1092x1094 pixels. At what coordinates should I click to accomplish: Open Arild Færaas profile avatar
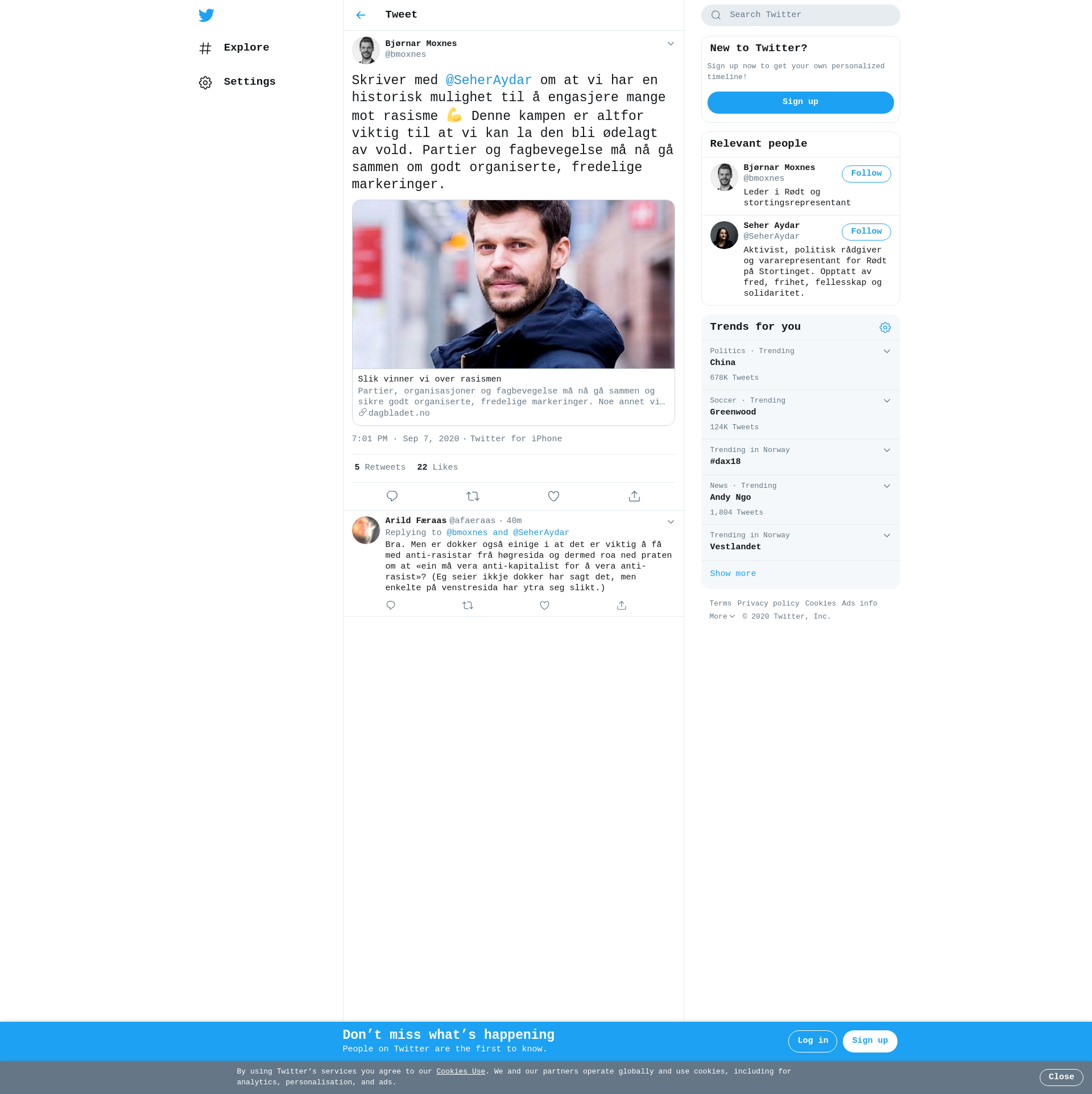[366, 530]
